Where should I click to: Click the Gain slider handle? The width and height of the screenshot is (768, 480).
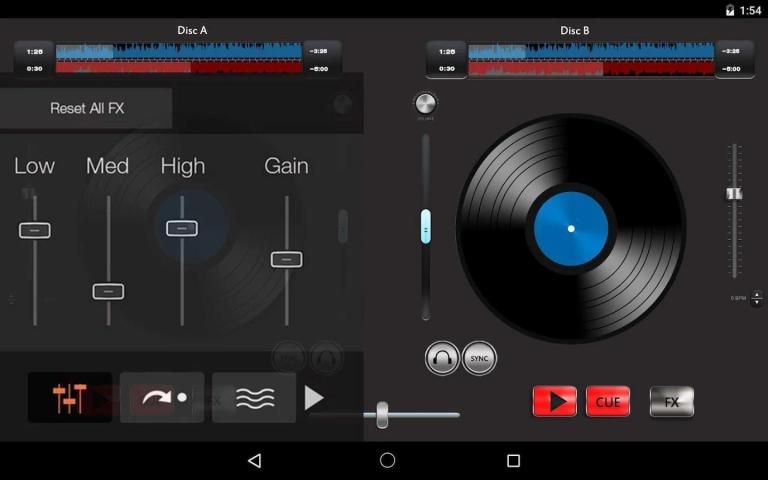286,259
